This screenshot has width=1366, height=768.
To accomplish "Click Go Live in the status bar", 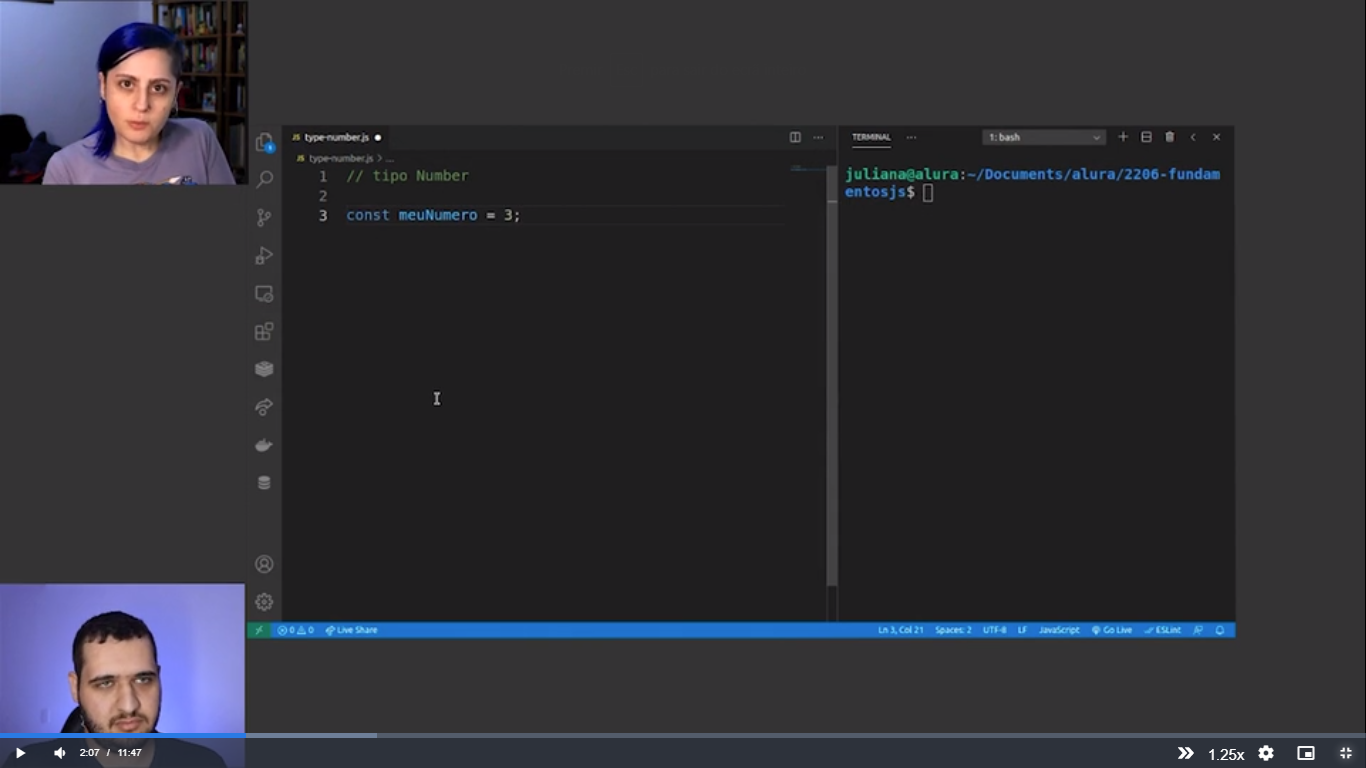I will [1112, 630].
